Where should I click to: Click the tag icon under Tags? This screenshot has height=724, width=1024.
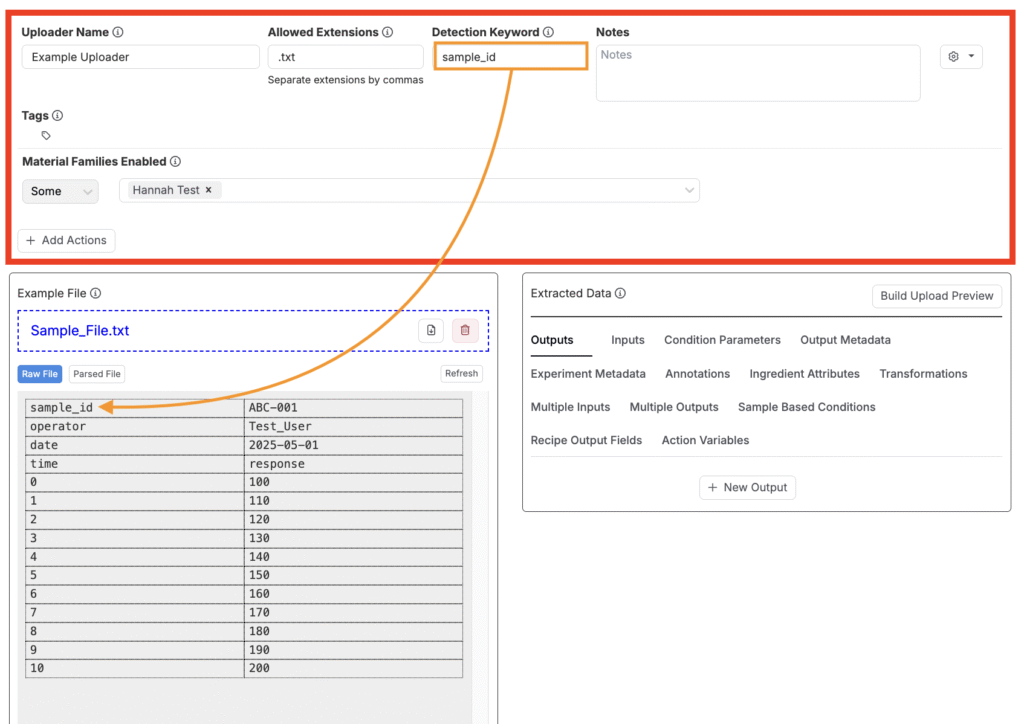[x=46, y=135]
